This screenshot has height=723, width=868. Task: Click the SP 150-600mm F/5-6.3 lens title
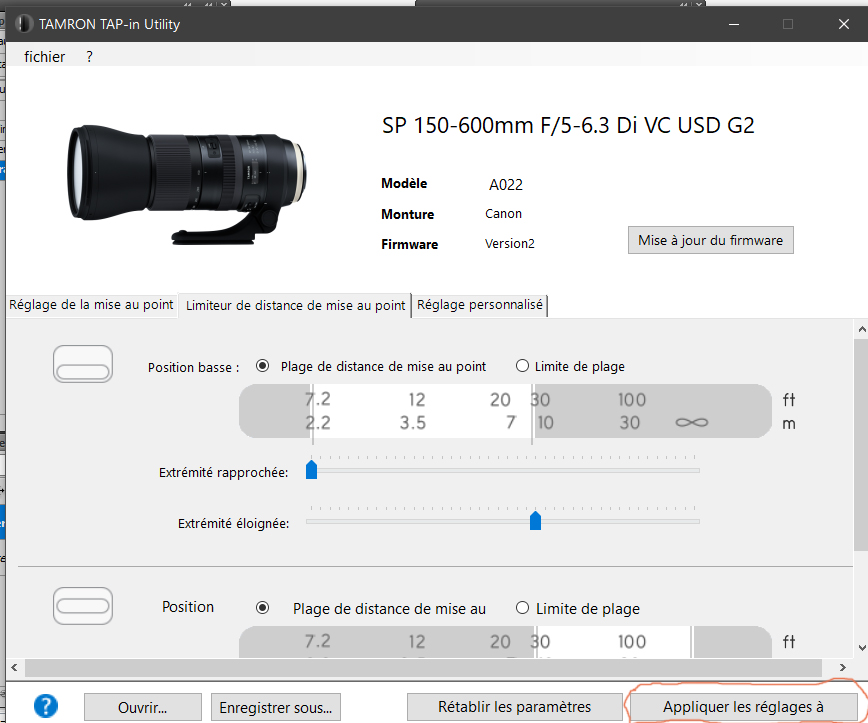click(x=568, y=126)
